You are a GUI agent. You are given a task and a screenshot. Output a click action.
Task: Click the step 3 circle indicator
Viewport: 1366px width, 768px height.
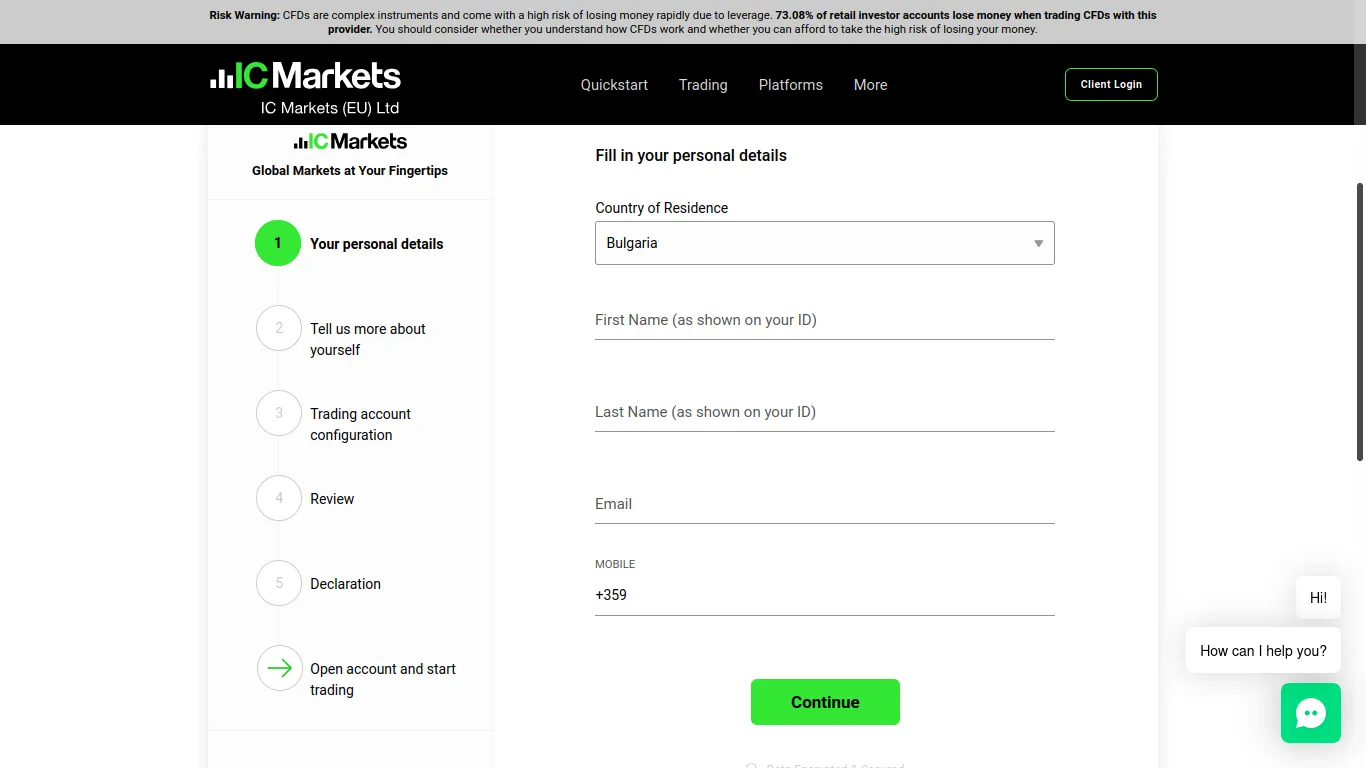(x=279, y=413)
